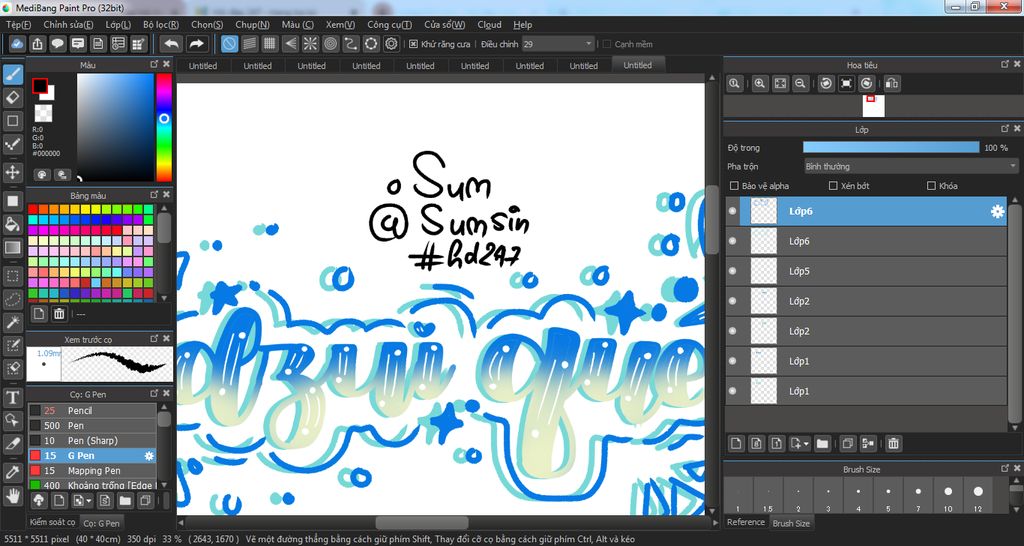Delete the layer with trash icon
The width and height of the screenshot is (1024, 546).
893,443
